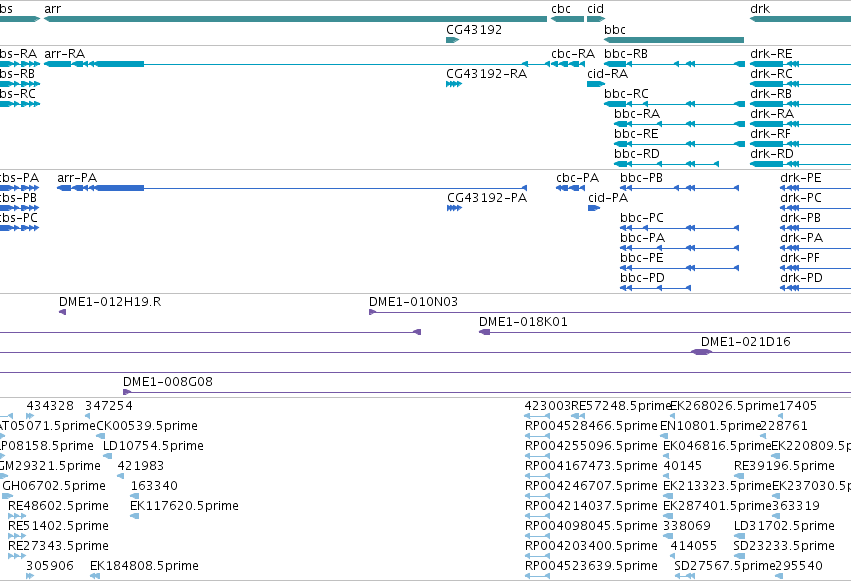
Task: Select transcript drk-RD
Action: 801,164
